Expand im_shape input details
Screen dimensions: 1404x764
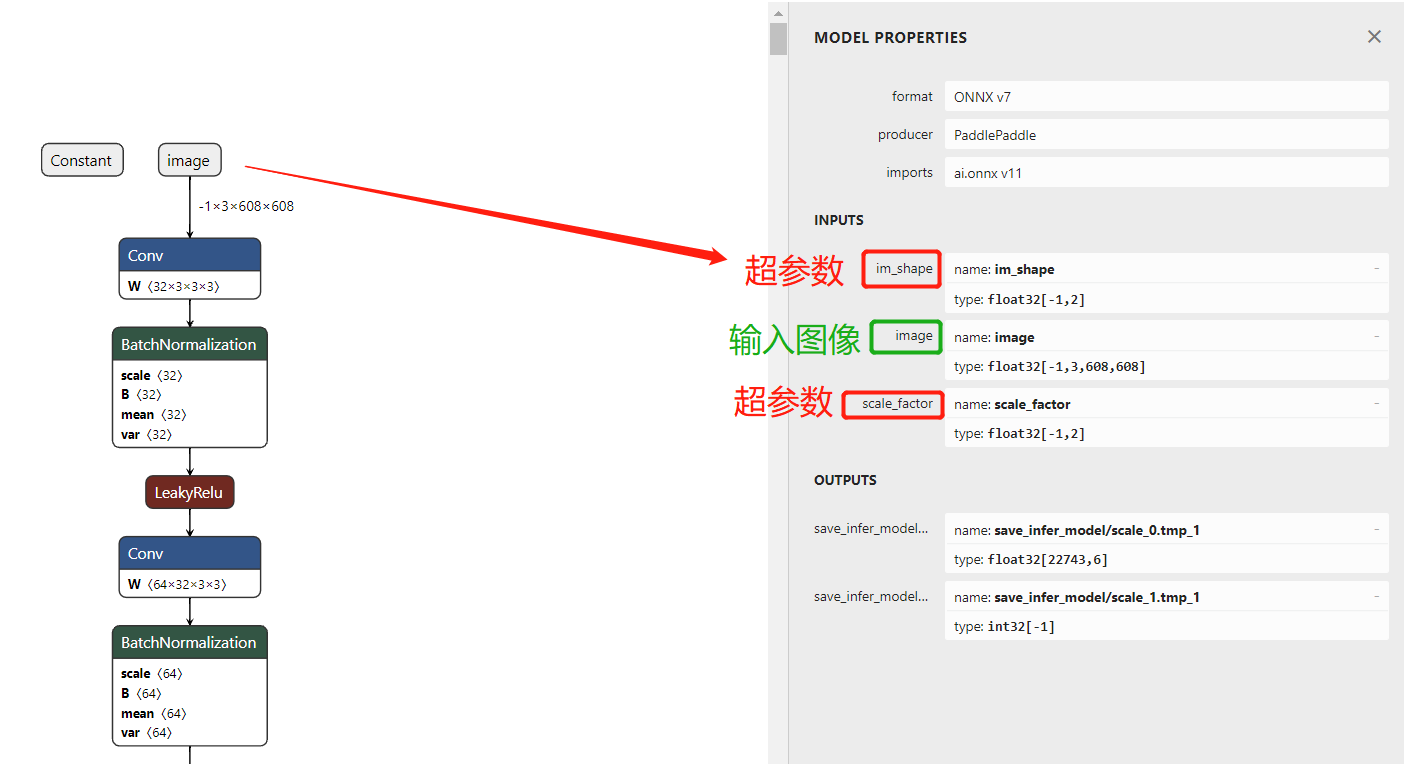click(x=1377, y=268)
